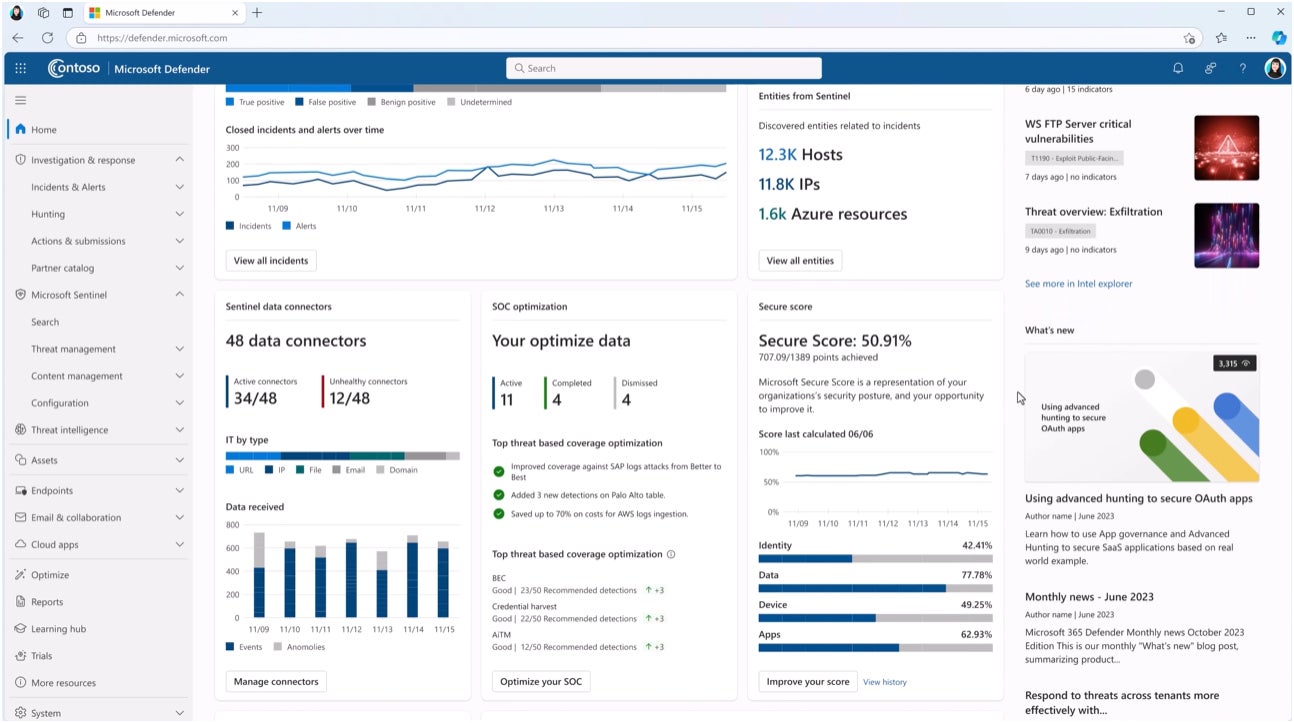Click the Learning hub icon

pos(20,629)
